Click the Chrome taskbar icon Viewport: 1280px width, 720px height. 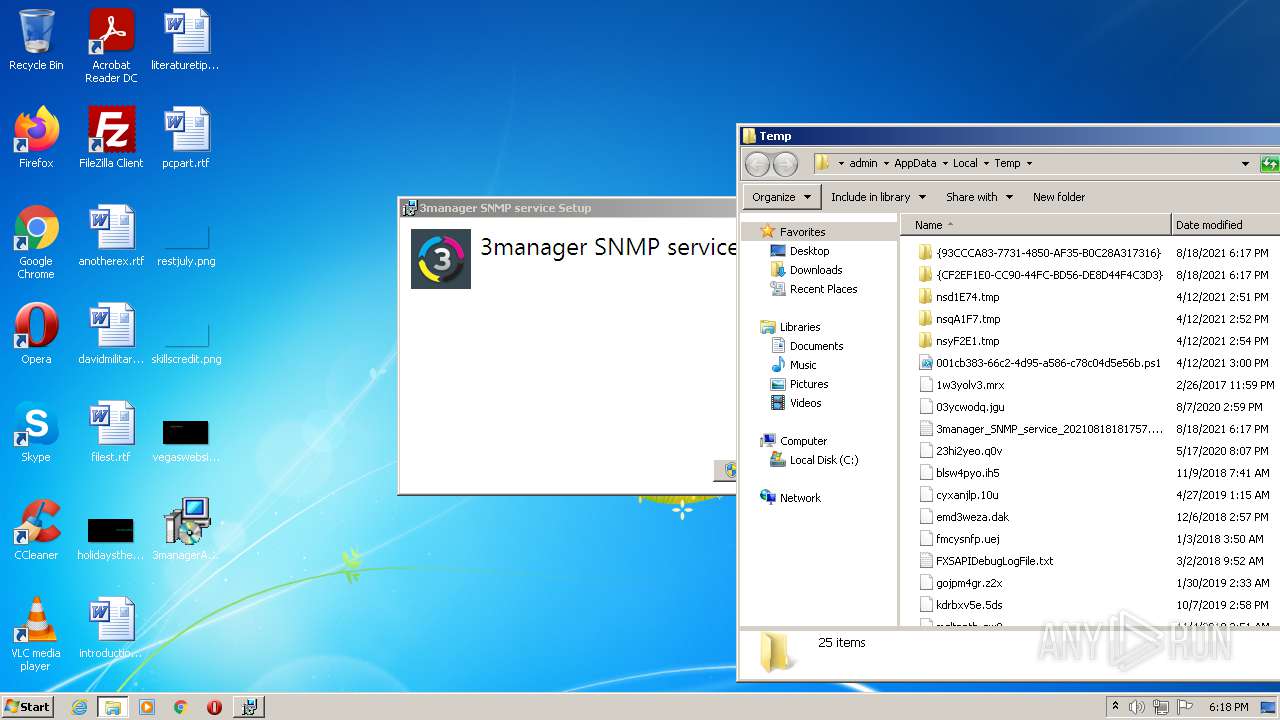[181, 707]
